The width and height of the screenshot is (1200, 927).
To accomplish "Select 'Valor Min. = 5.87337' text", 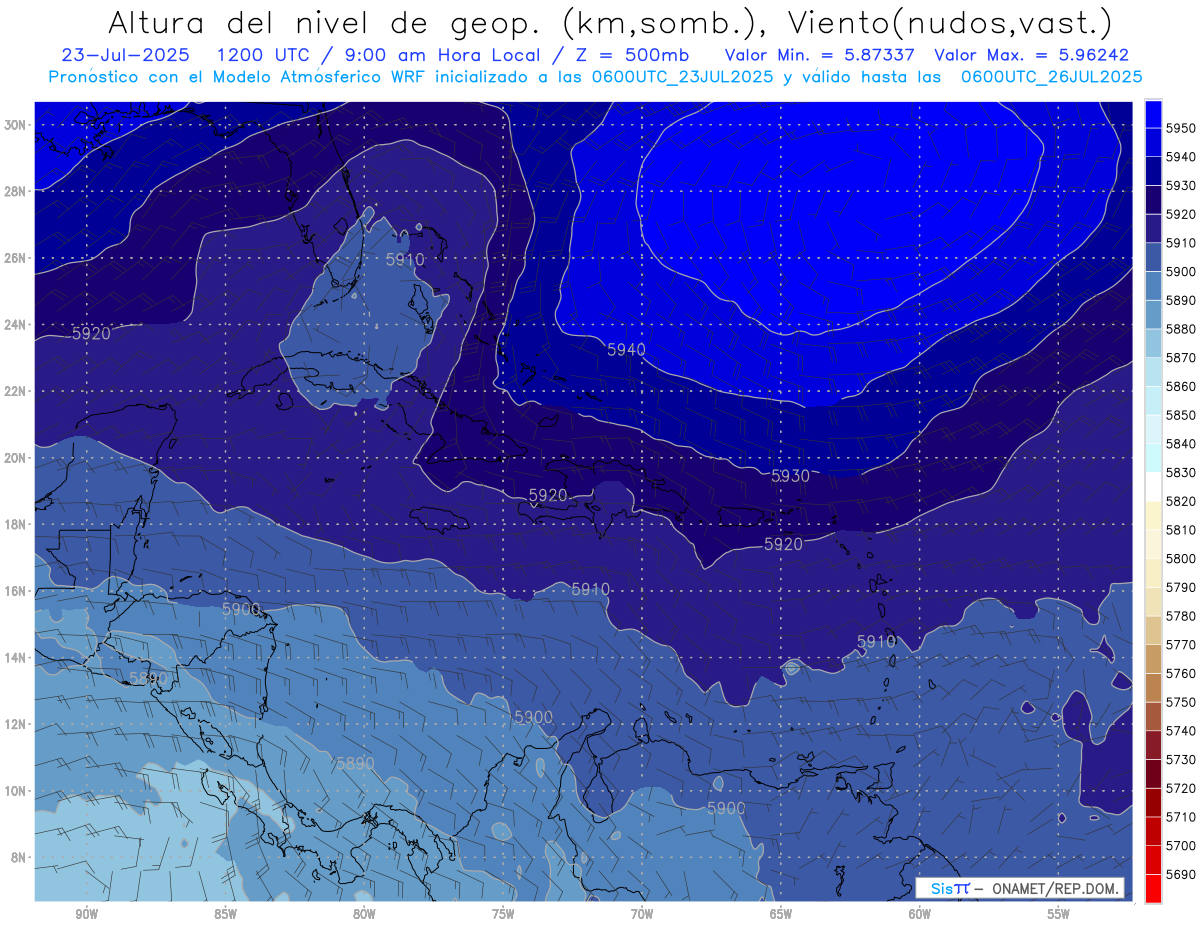I will tap(820, 55).
